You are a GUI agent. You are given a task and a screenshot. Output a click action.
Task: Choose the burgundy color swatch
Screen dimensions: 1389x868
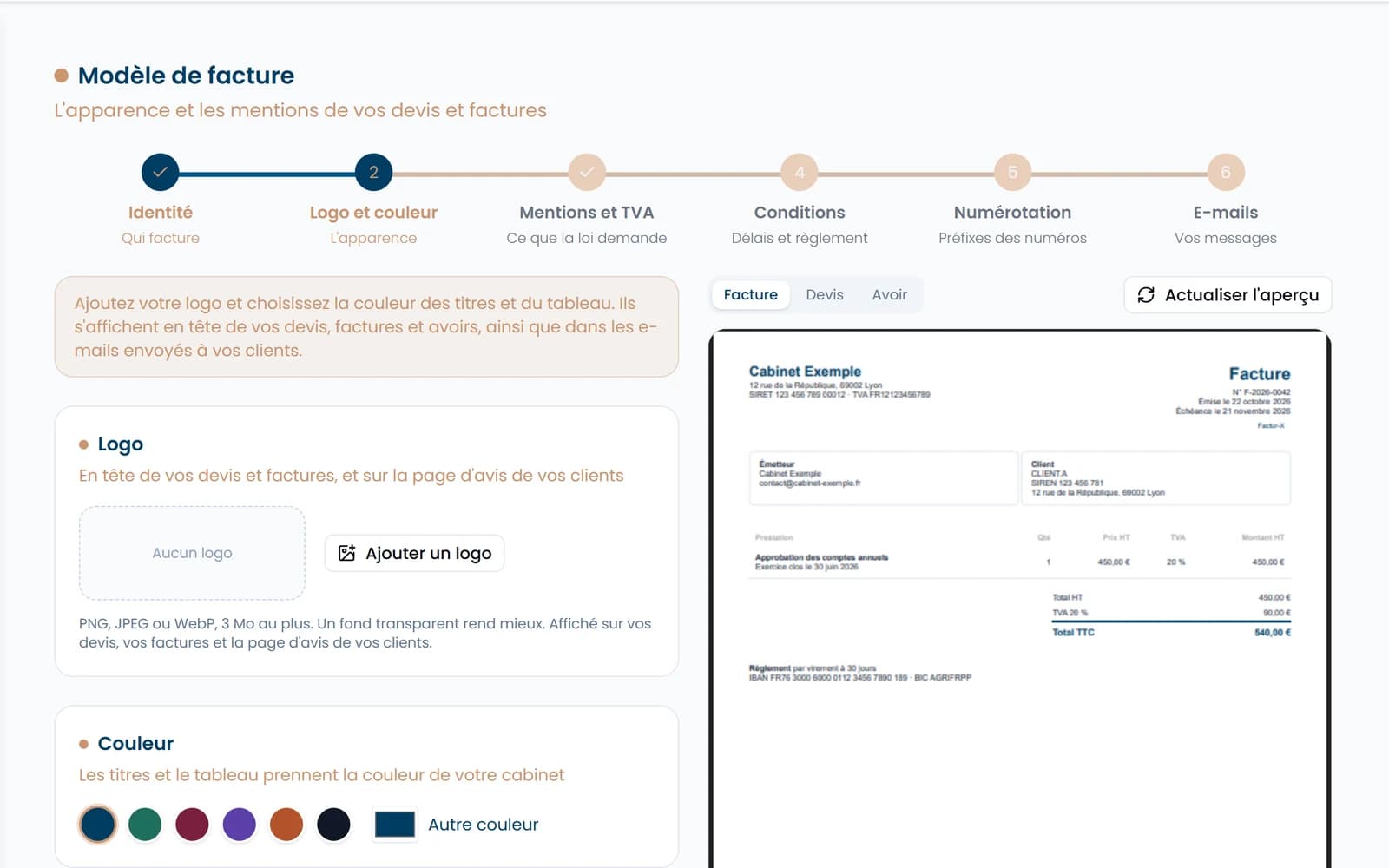pyautogui.click(x=192, y=824)
